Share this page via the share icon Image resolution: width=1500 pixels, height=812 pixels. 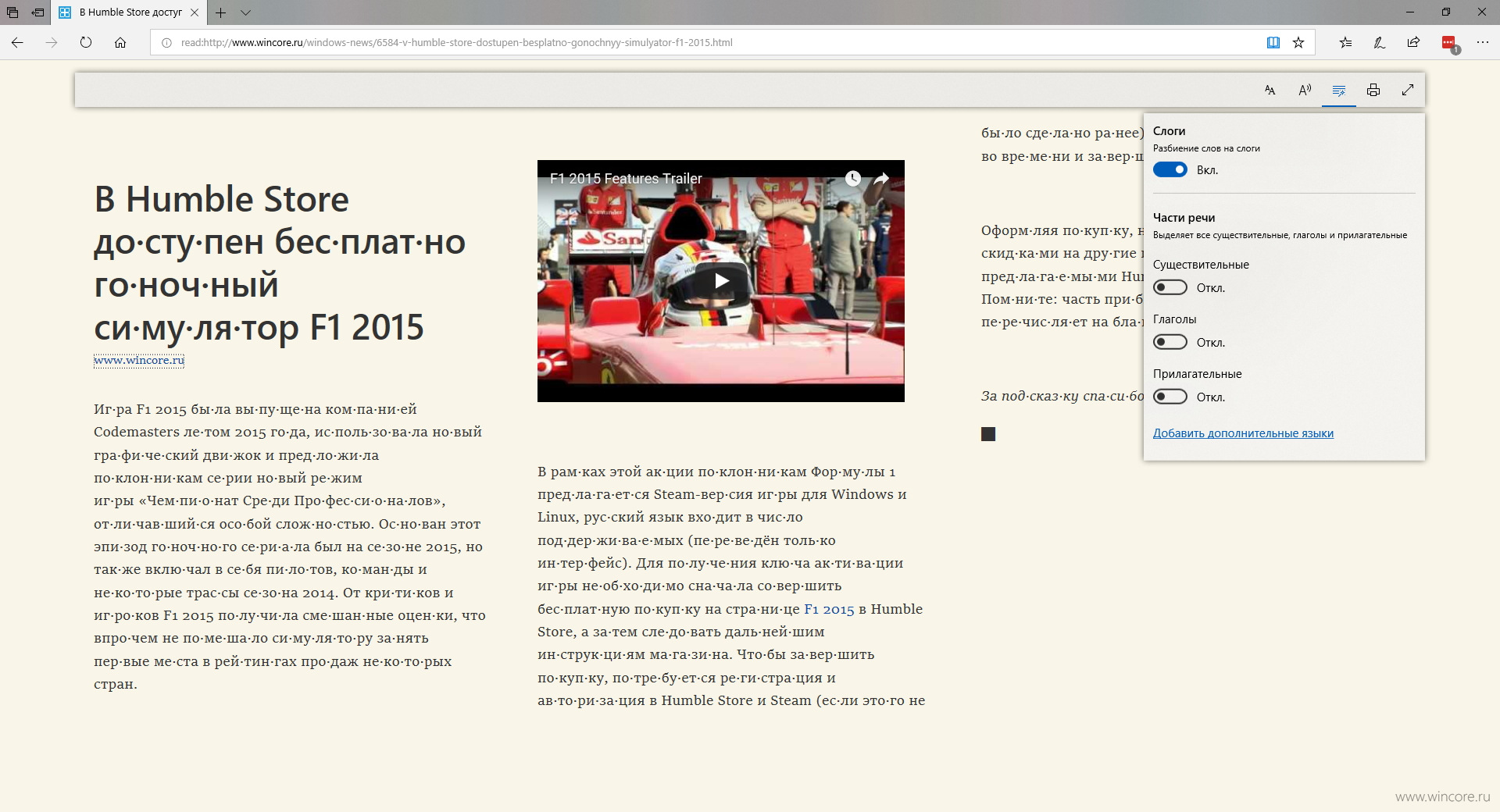(1414, 43)
